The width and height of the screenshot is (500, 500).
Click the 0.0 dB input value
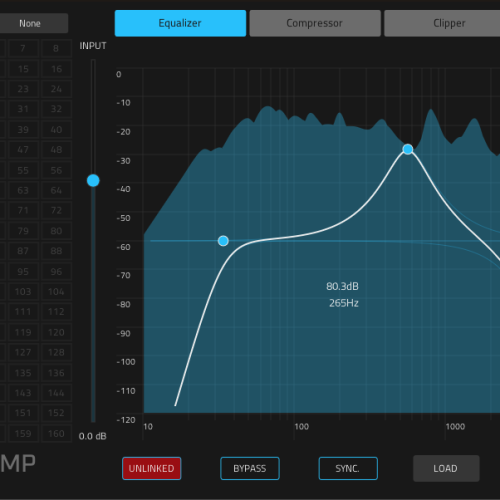point(93,436)
